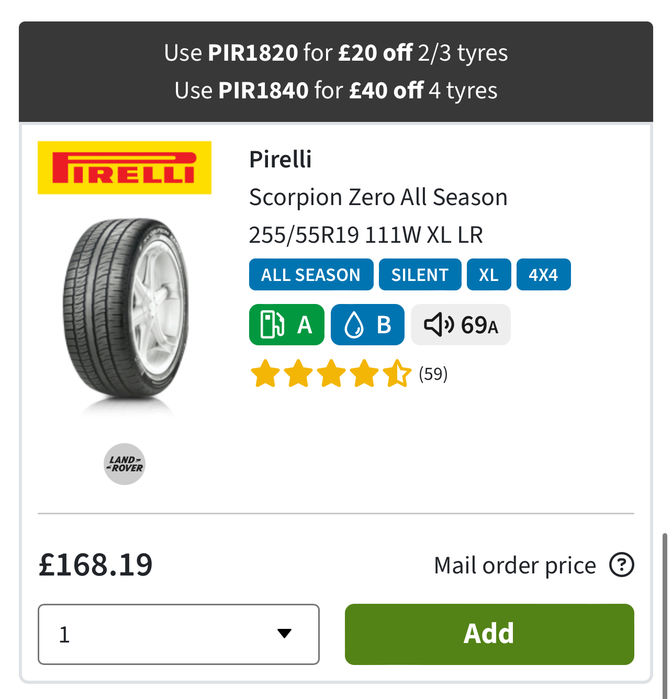Open the Mail order price help icon
The width and height of the screenshot is (672, 699).
click(622, 565)
